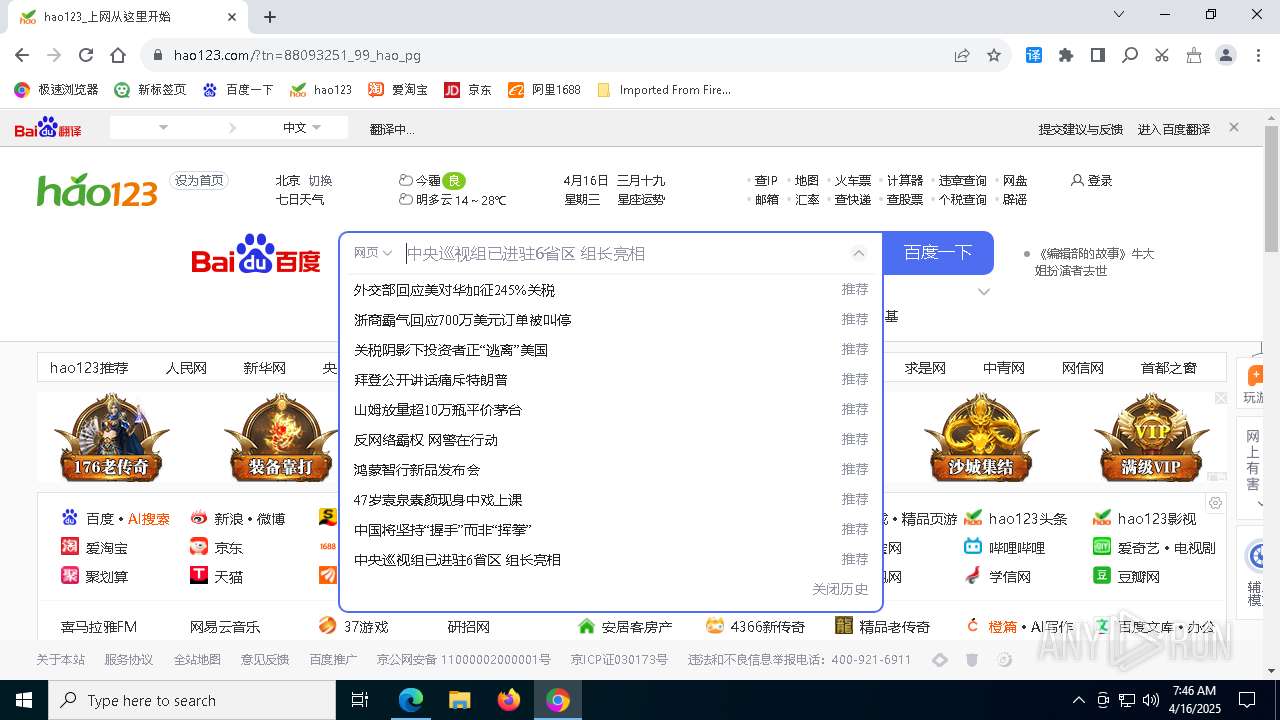Open 满级VIP game banner
Screen dimensions: 1280x720
[1152, 437]
